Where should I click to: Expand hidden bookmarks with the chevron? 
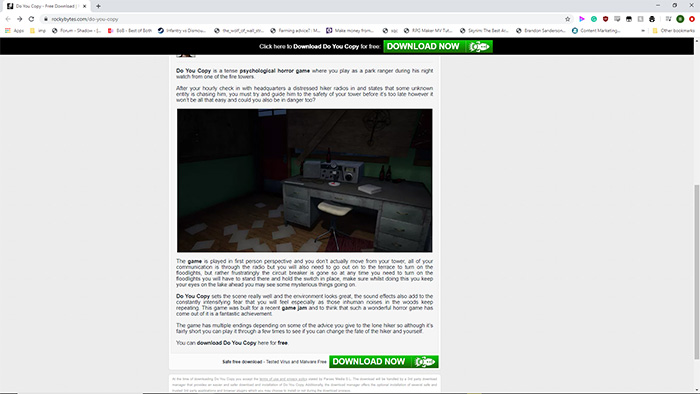pyautogui.click(x=643, y=31)
